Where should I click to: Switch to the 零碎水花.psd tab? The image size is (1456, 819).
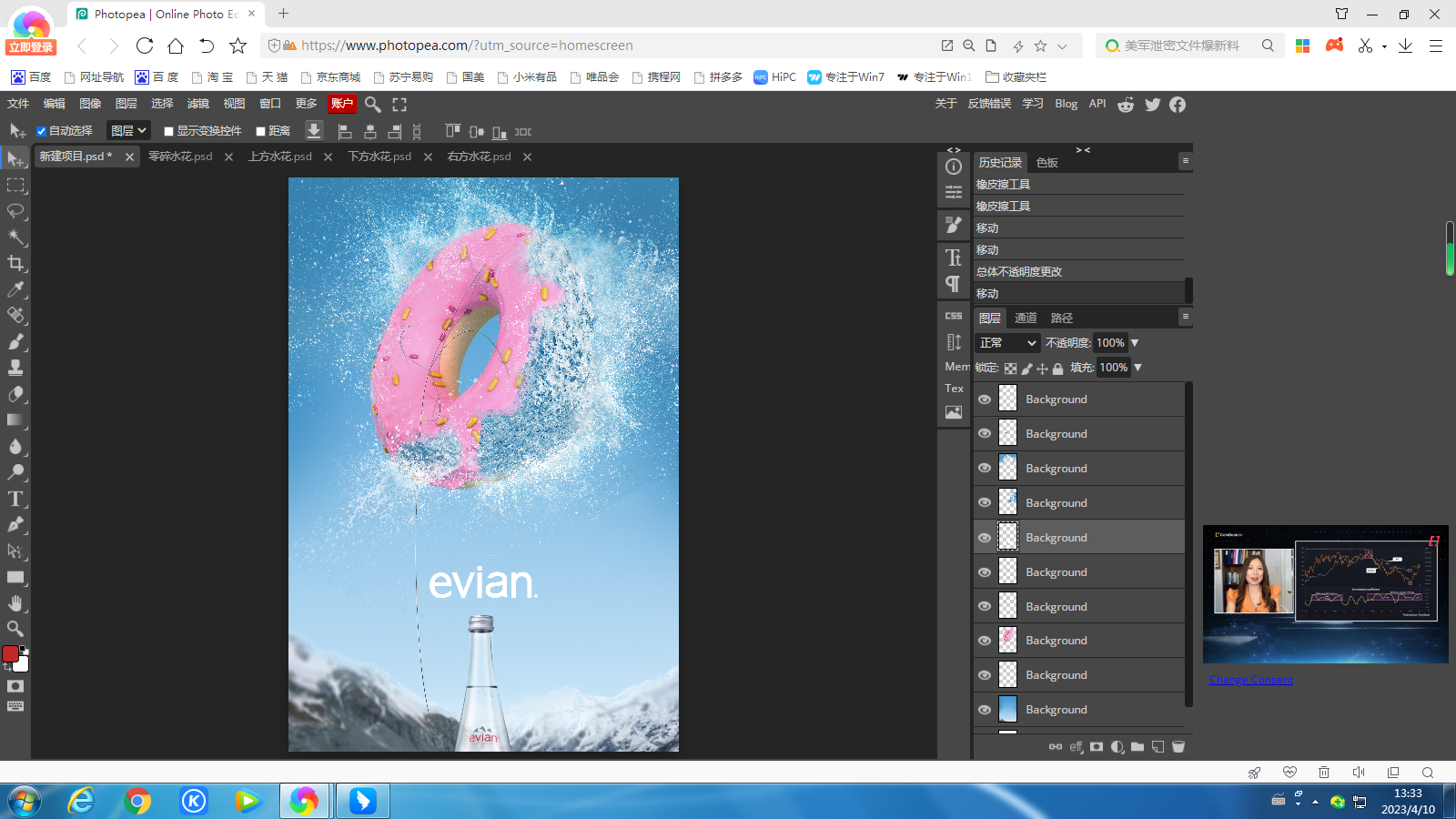pyautogui.click(x=180, y=157)
